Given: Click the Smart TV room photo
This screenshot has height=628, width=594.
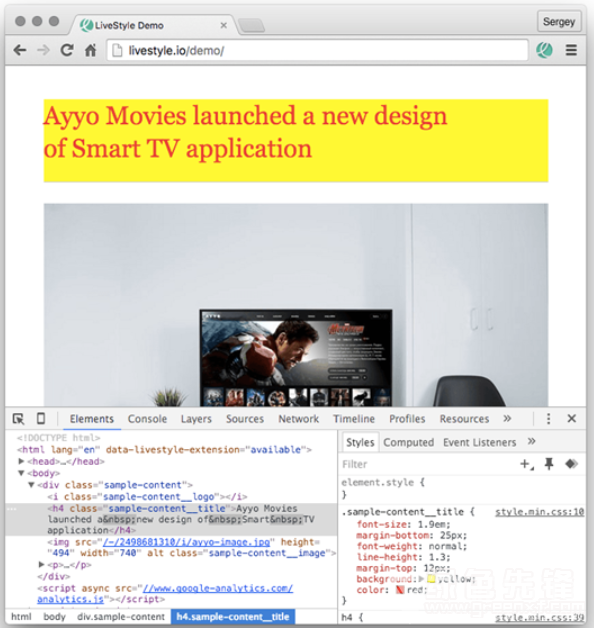Looking at the screenshot, I should tap(296, 305).
